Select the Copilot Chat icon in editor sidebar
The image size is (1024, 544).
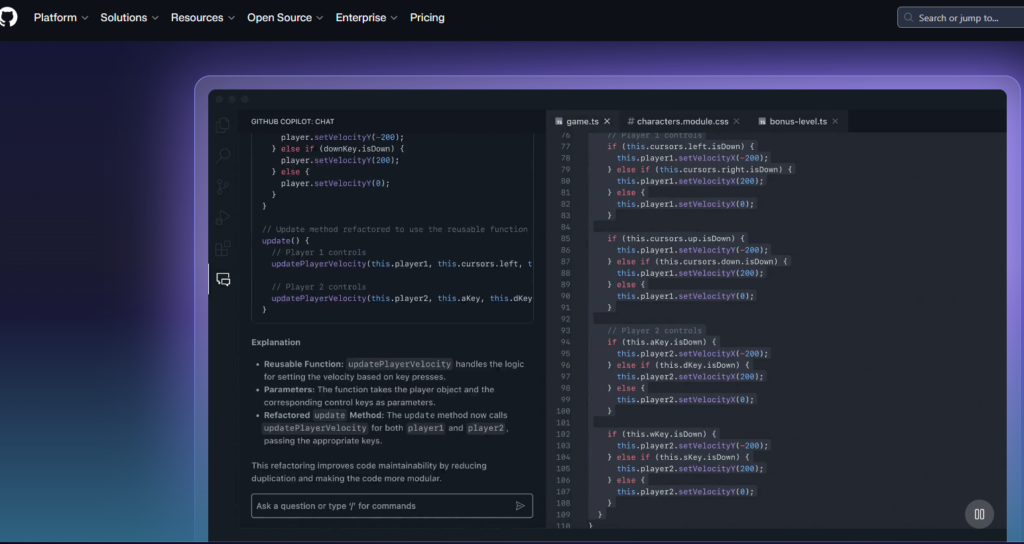point(223,280)
